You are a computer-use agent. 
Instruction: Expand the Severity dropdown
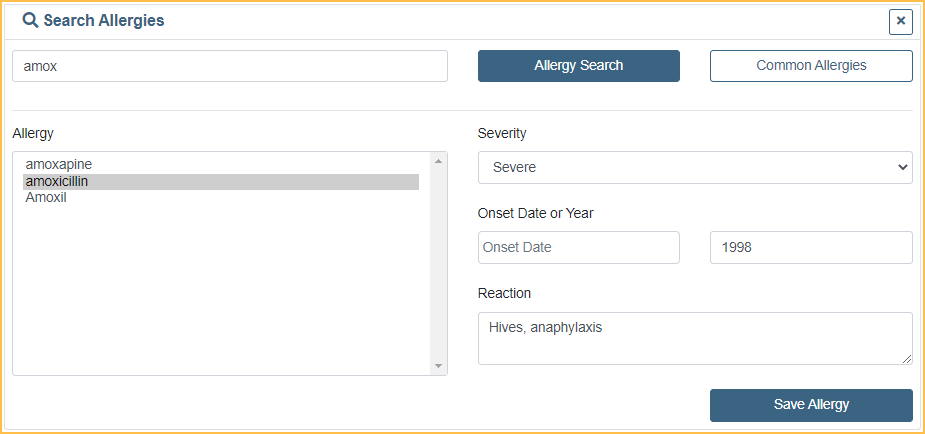pyautogui.click(x=695, y=168)
